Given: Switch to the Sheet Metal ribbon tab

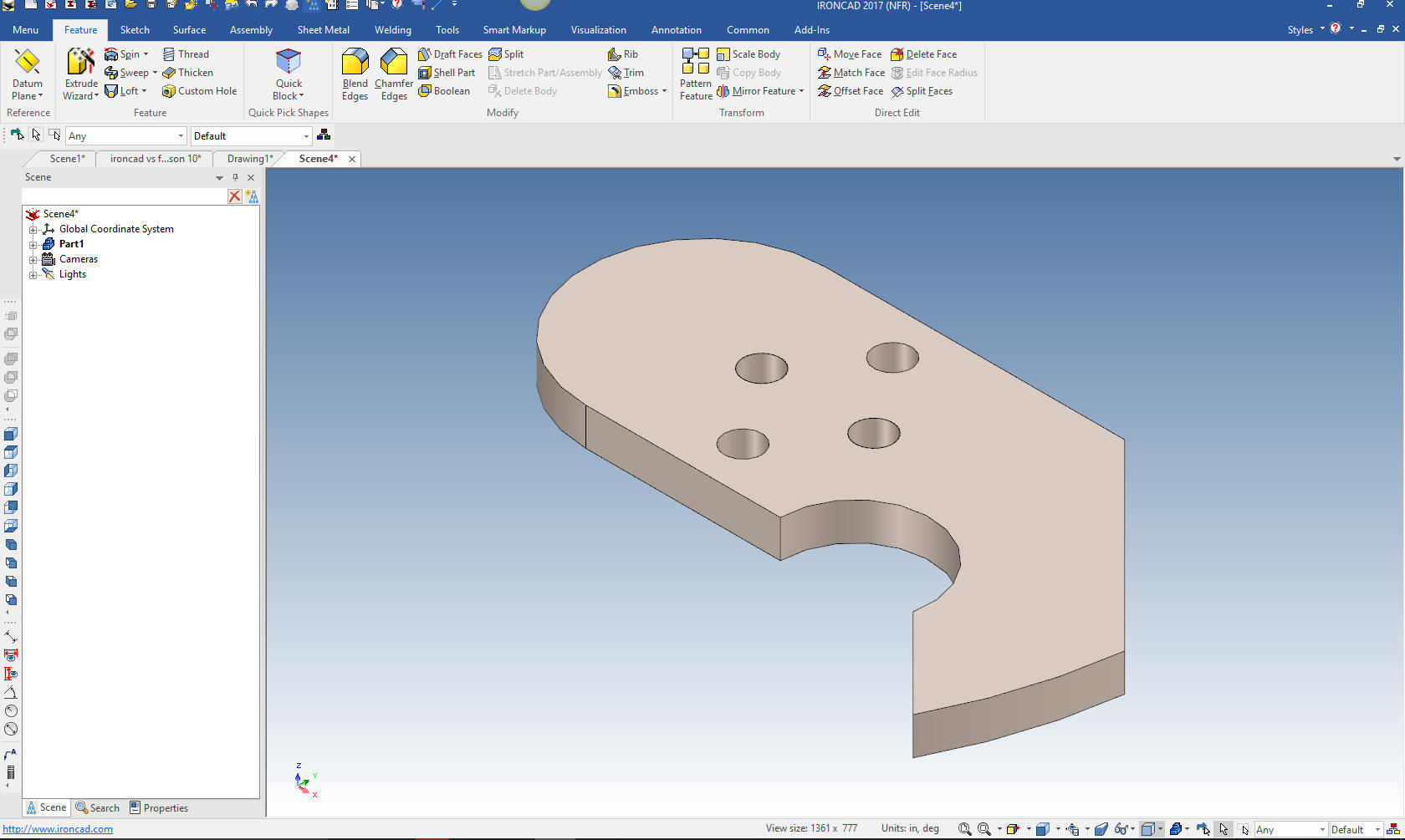Looking at the screenshot, I should click(323, 30).
